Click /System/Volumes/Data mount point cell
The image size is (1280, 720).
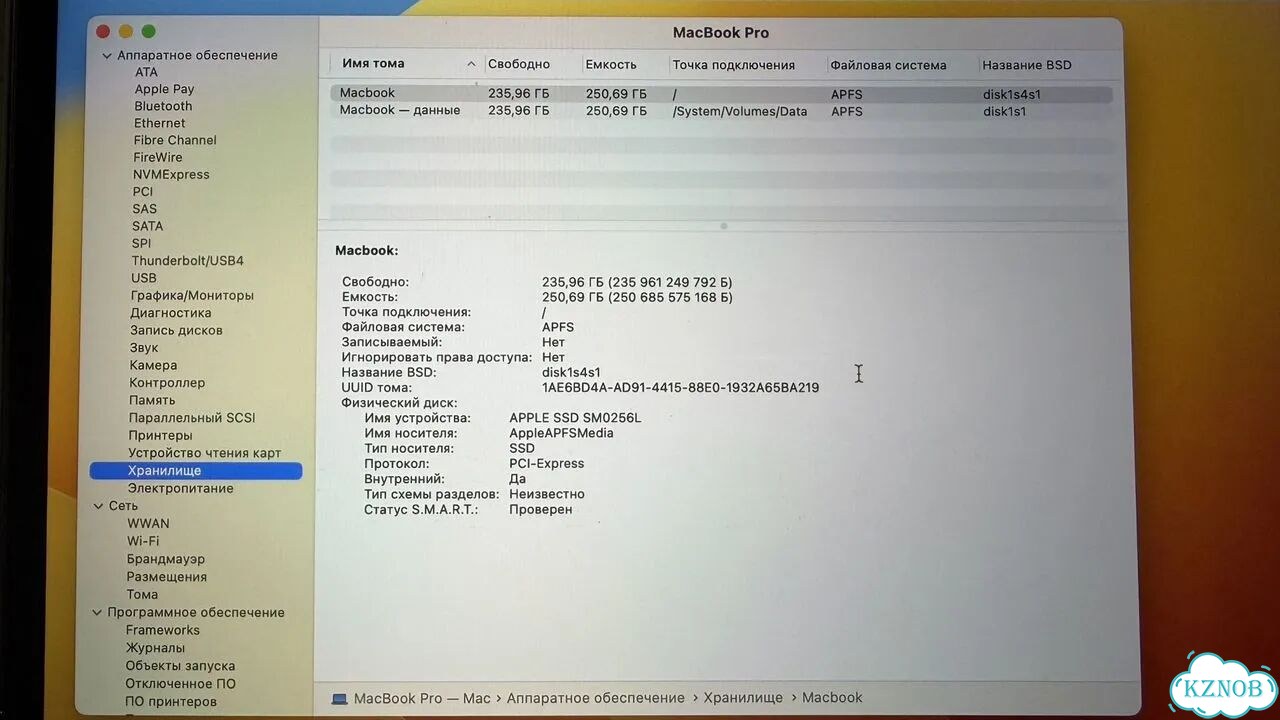740,111
